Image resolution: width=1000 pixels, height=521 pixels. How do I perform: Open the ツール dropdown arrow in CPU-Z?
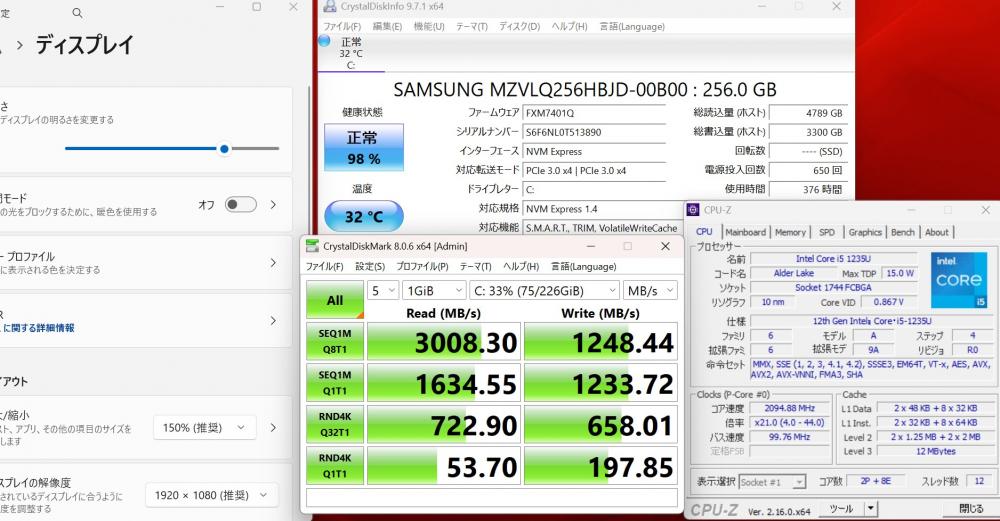(x=871, y=508)
